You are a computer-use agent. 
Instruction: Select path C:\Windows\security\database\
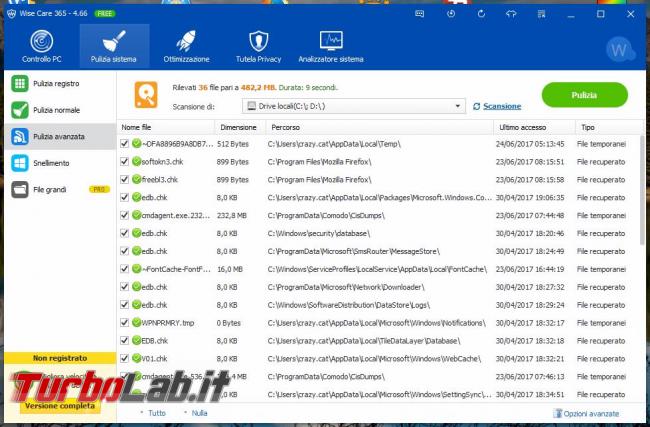318,233
